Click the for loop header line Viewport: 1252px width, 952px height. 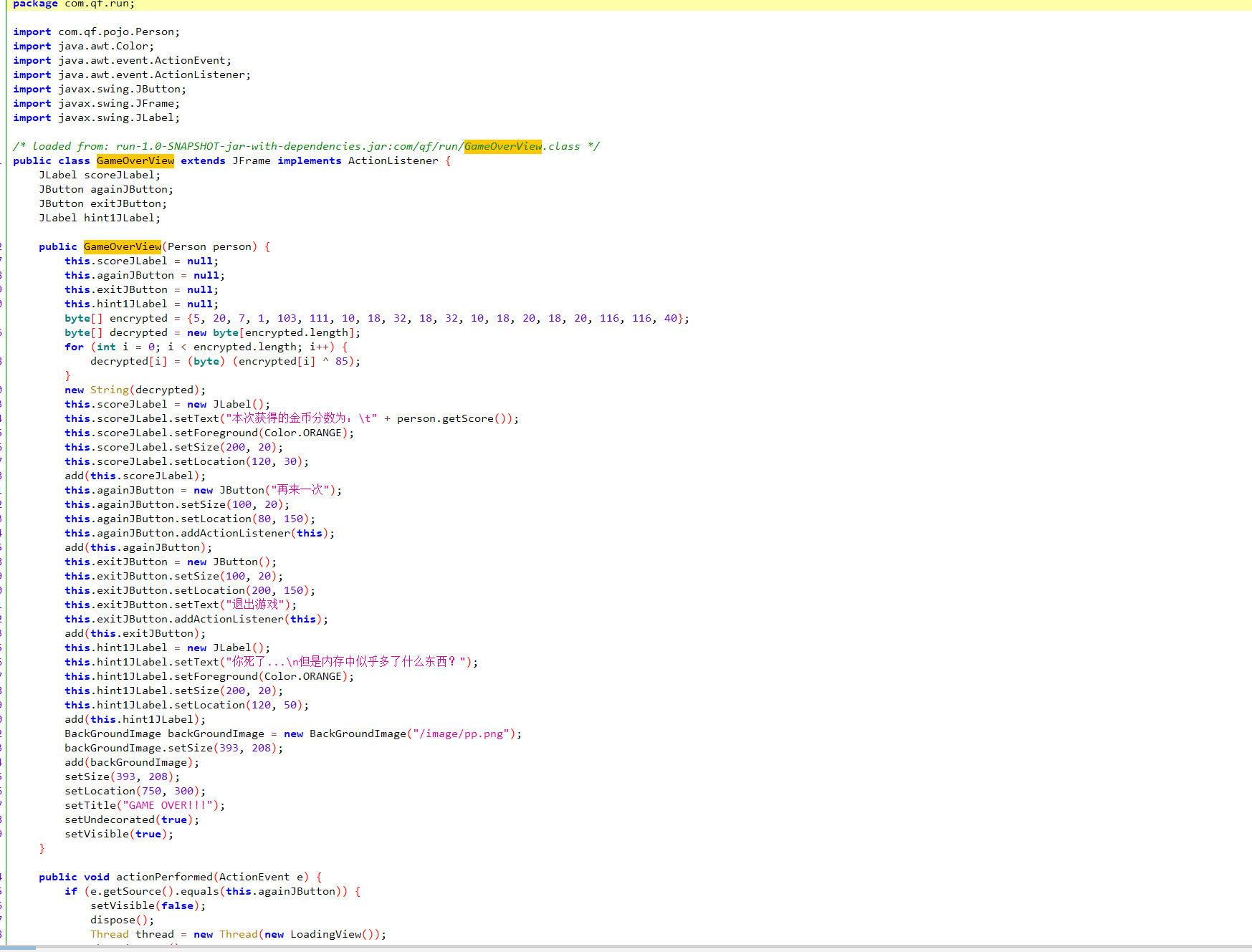(x=206, y=347)
